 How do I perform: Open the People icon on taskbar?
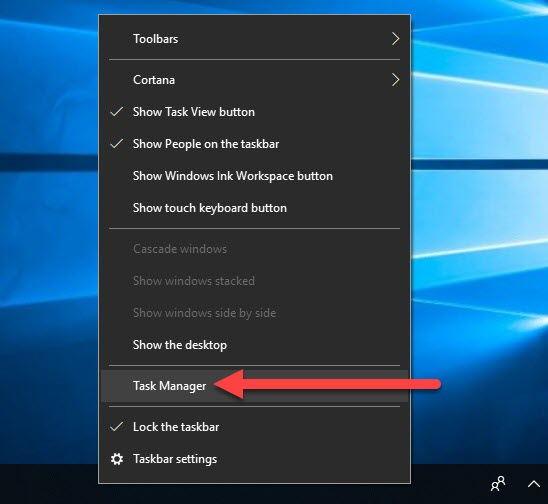pyautogui.click(x=498, y=484)
